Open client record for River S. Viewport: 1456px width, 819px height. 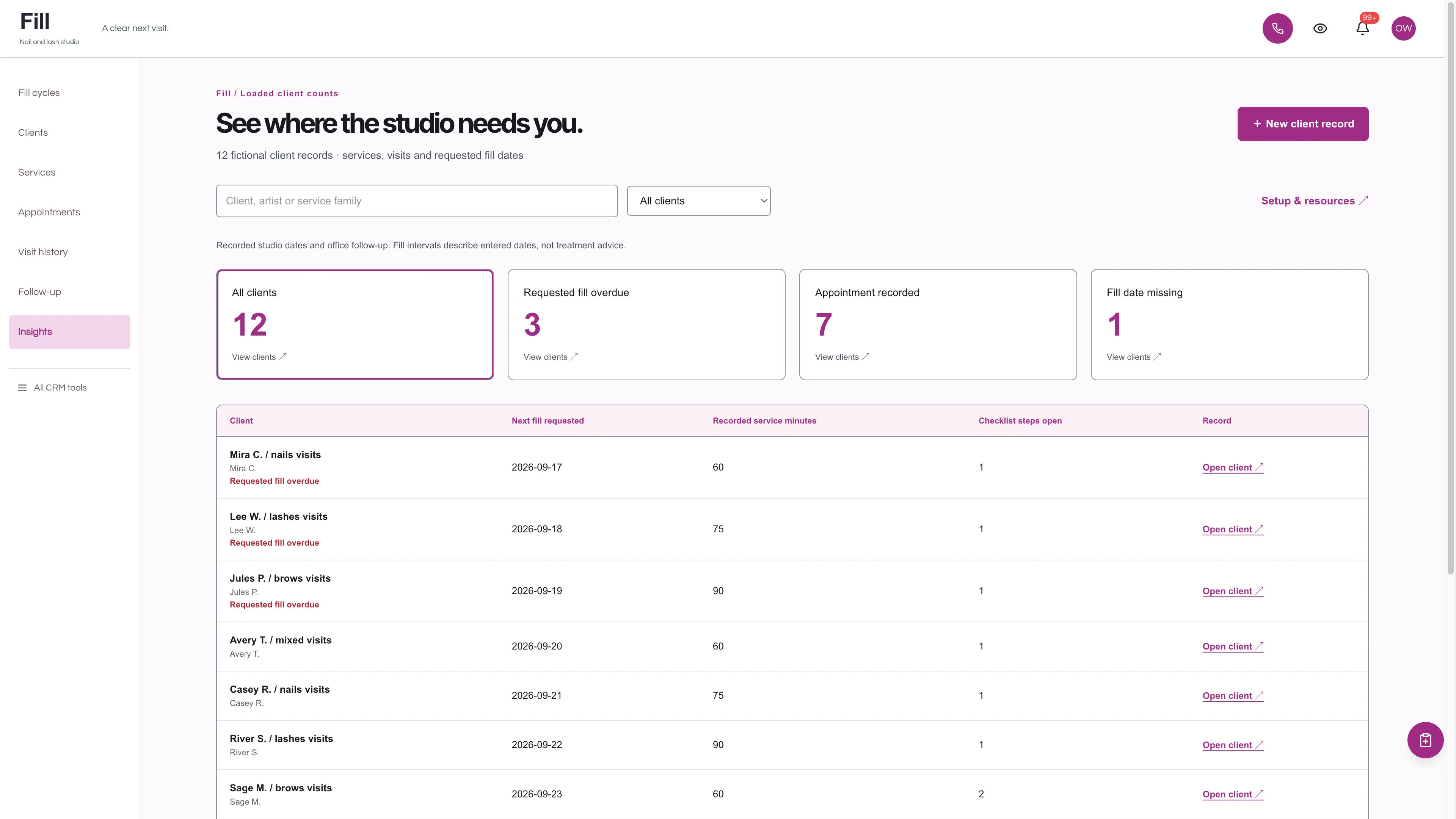(1233, 745)
